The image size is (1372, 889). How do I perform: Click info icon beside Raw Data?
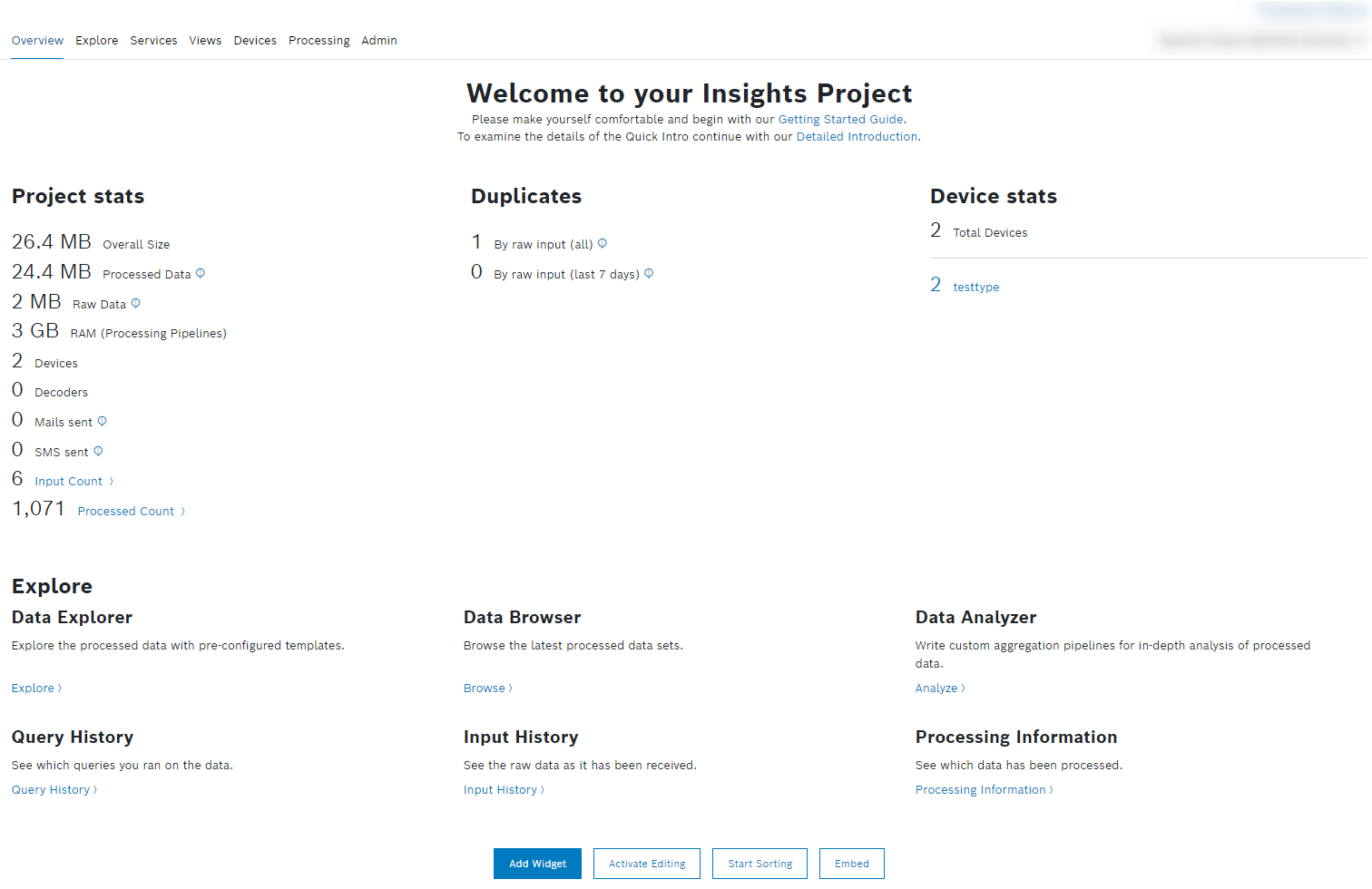point(136,303)
